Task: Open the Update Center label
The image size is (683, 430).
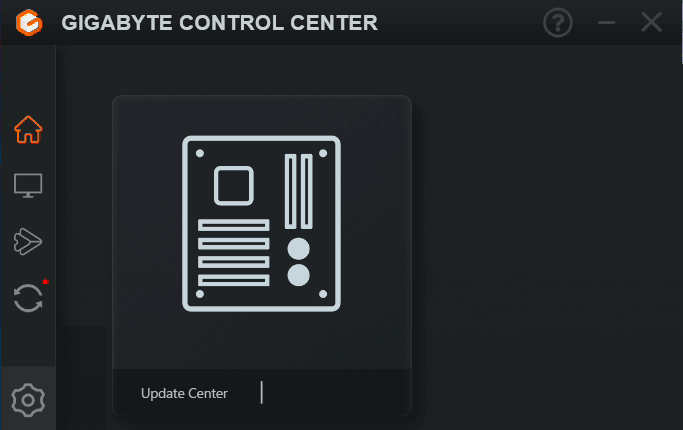Action: click(x=184, y=393)
